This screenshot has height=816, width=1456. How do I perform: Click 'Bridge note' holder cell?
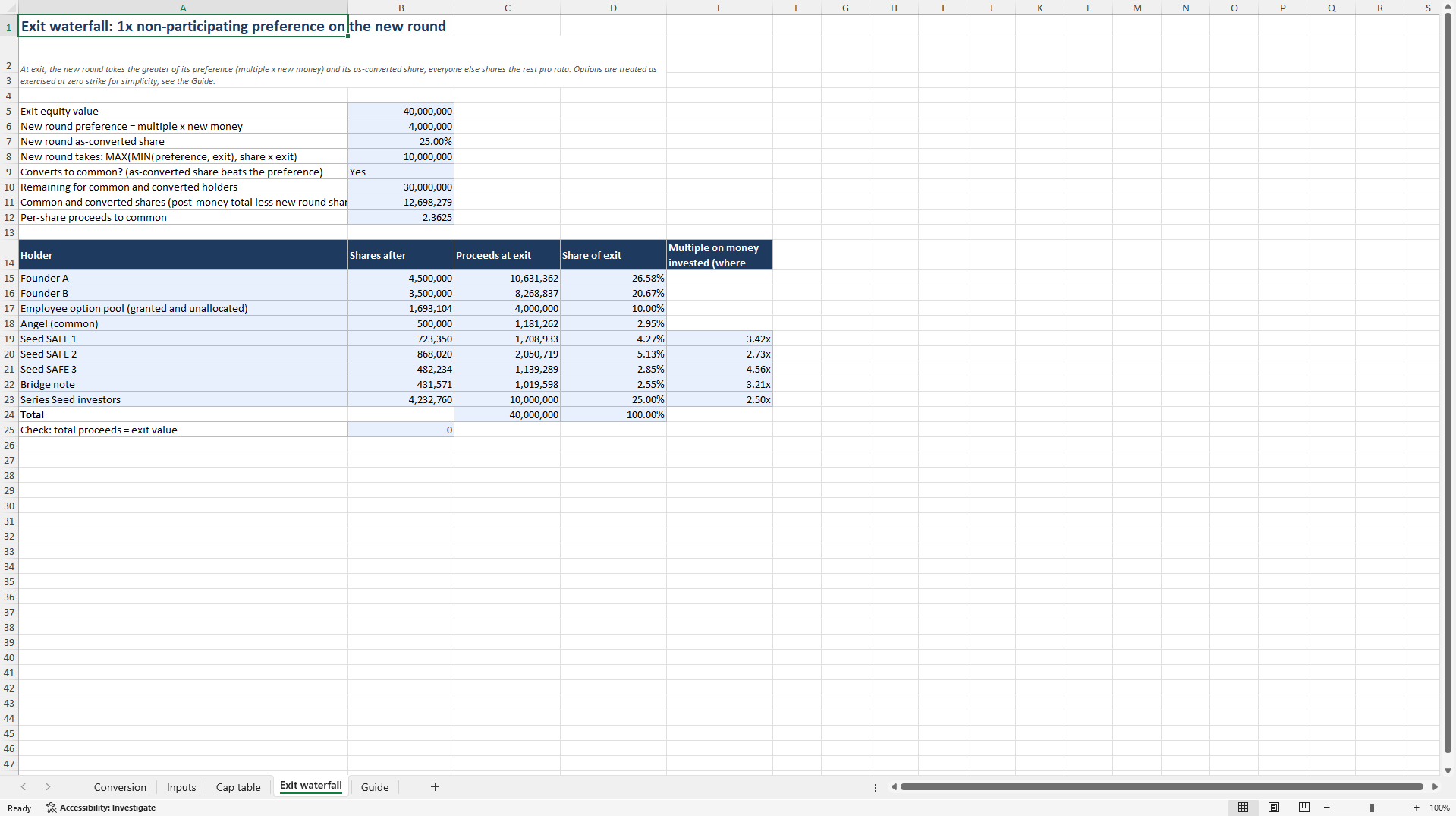click(x=183, y=384)
